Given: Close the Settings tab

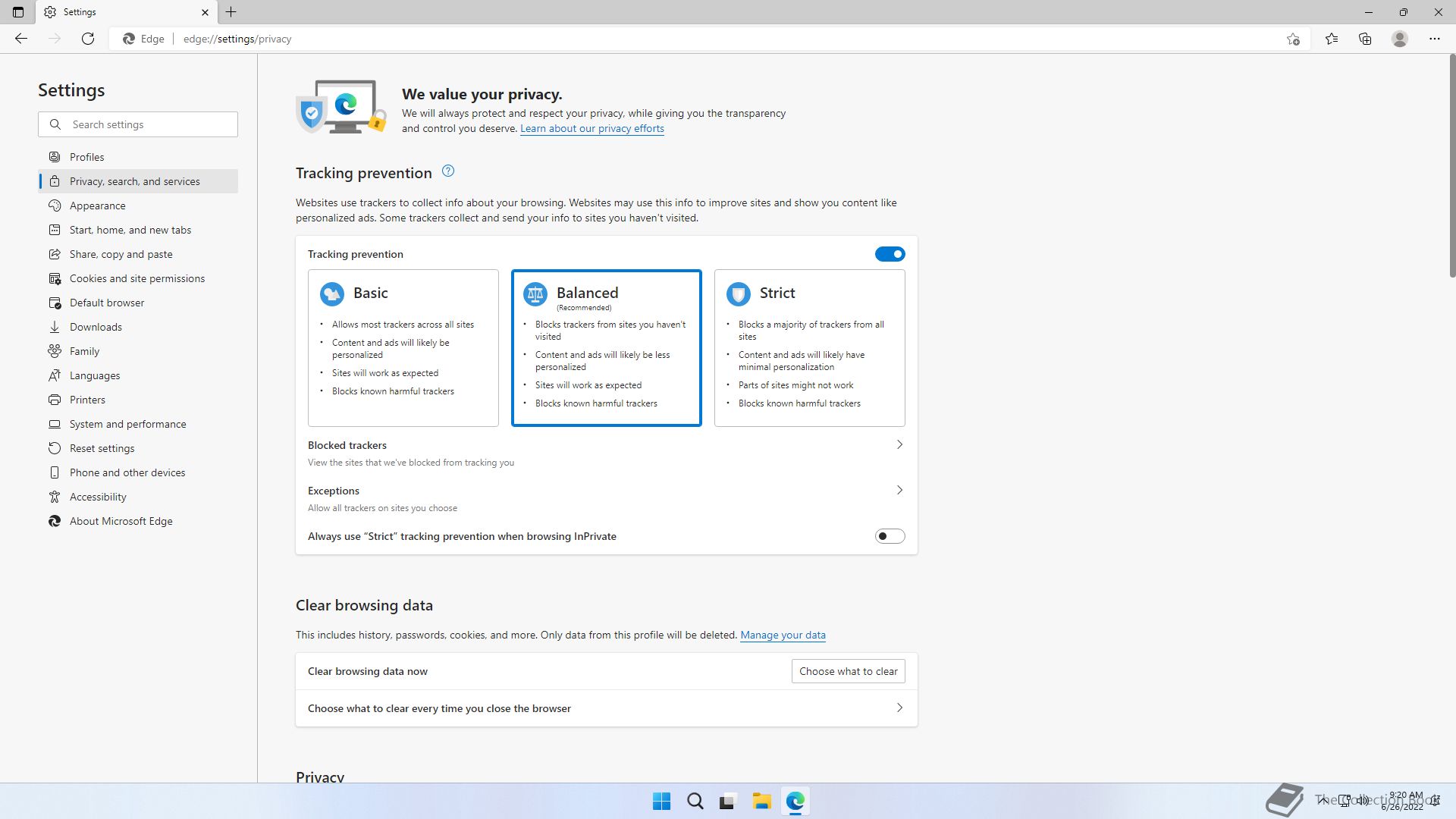Looking at the screenshot, I should pos(205,12).
